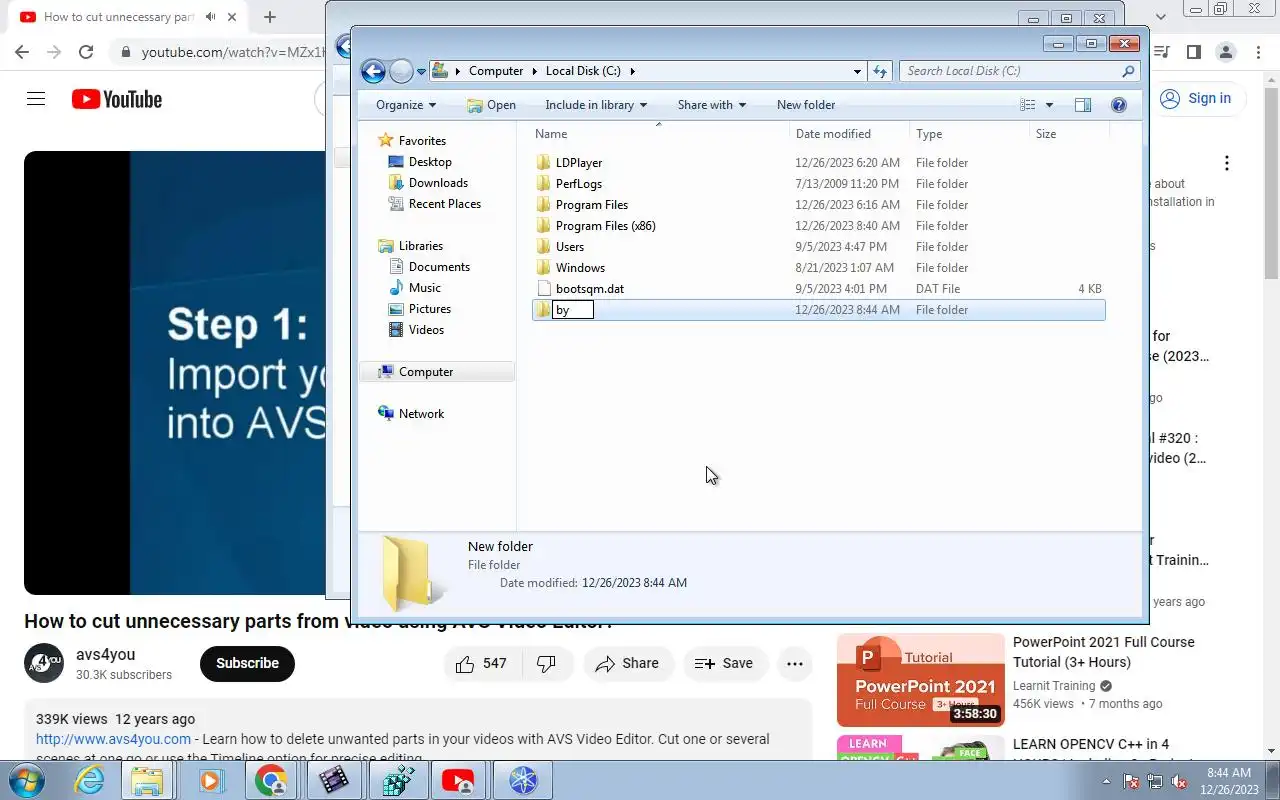Select Desktop under Favorites
The image size is (1280, 800).
(430, 162)
